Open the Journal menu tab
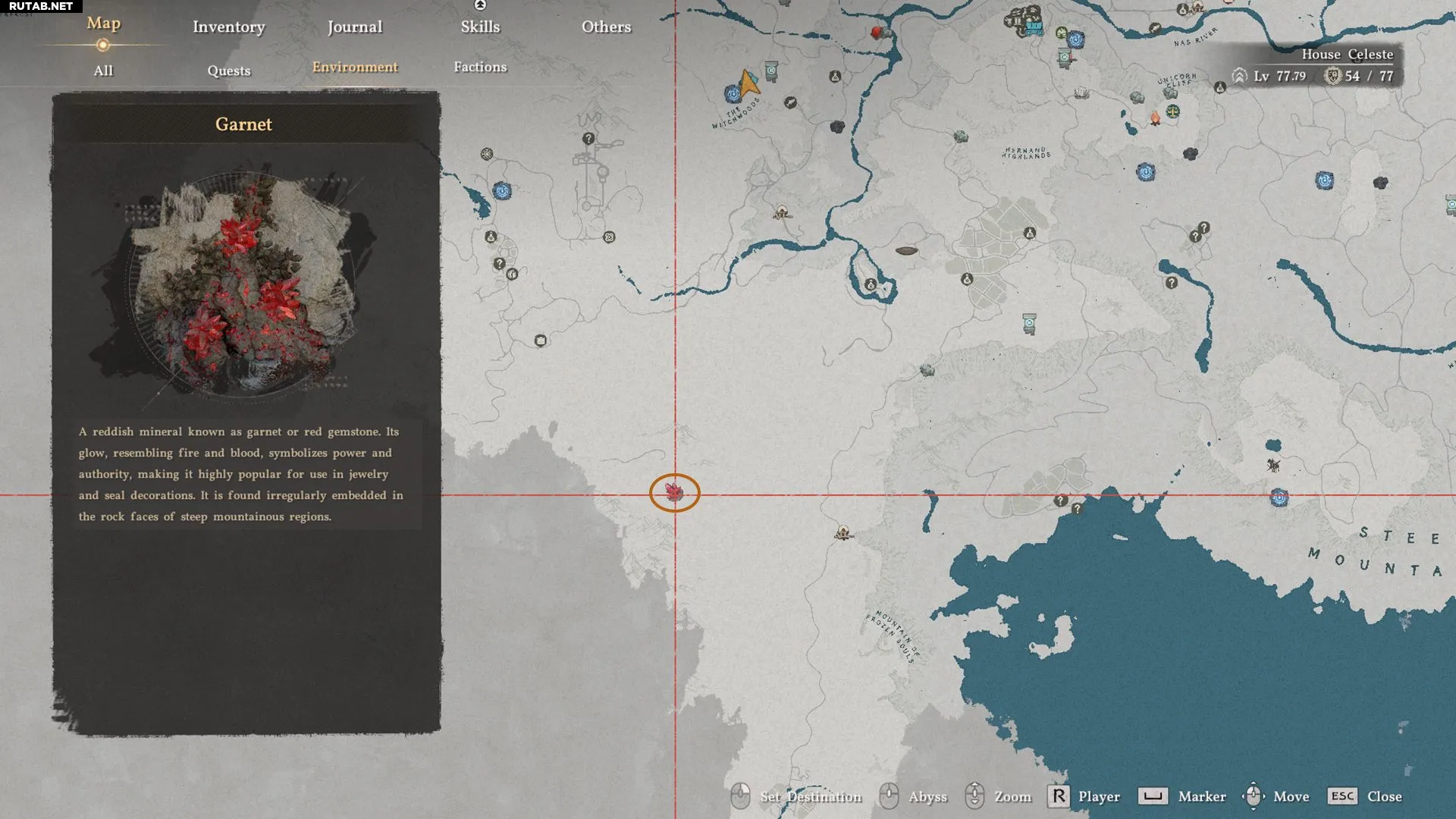1456x819 pixels. point(354,27)
